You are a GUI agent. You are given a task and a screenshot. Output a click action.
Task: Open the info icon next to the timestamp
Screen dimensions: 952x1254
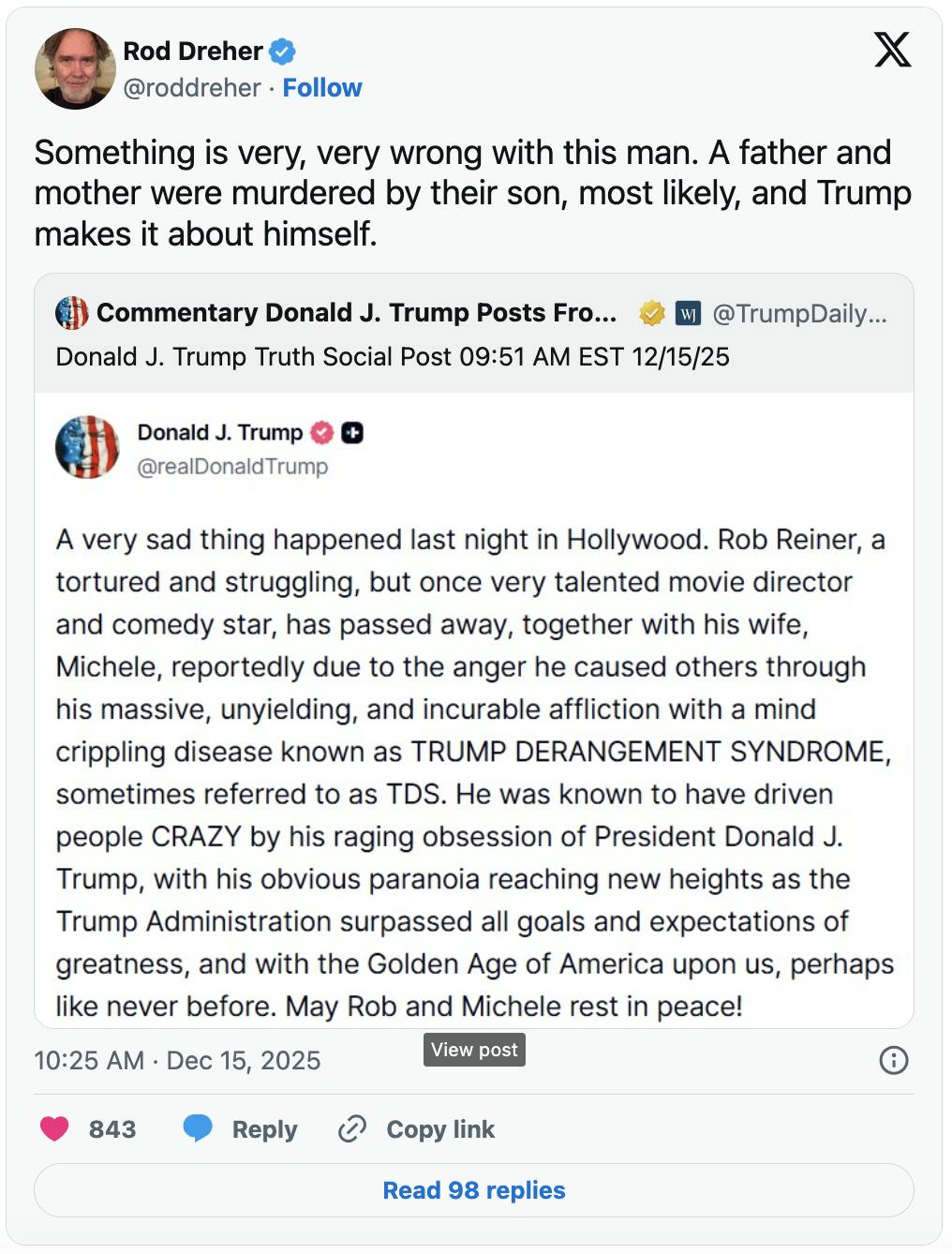coord(894,1060)
